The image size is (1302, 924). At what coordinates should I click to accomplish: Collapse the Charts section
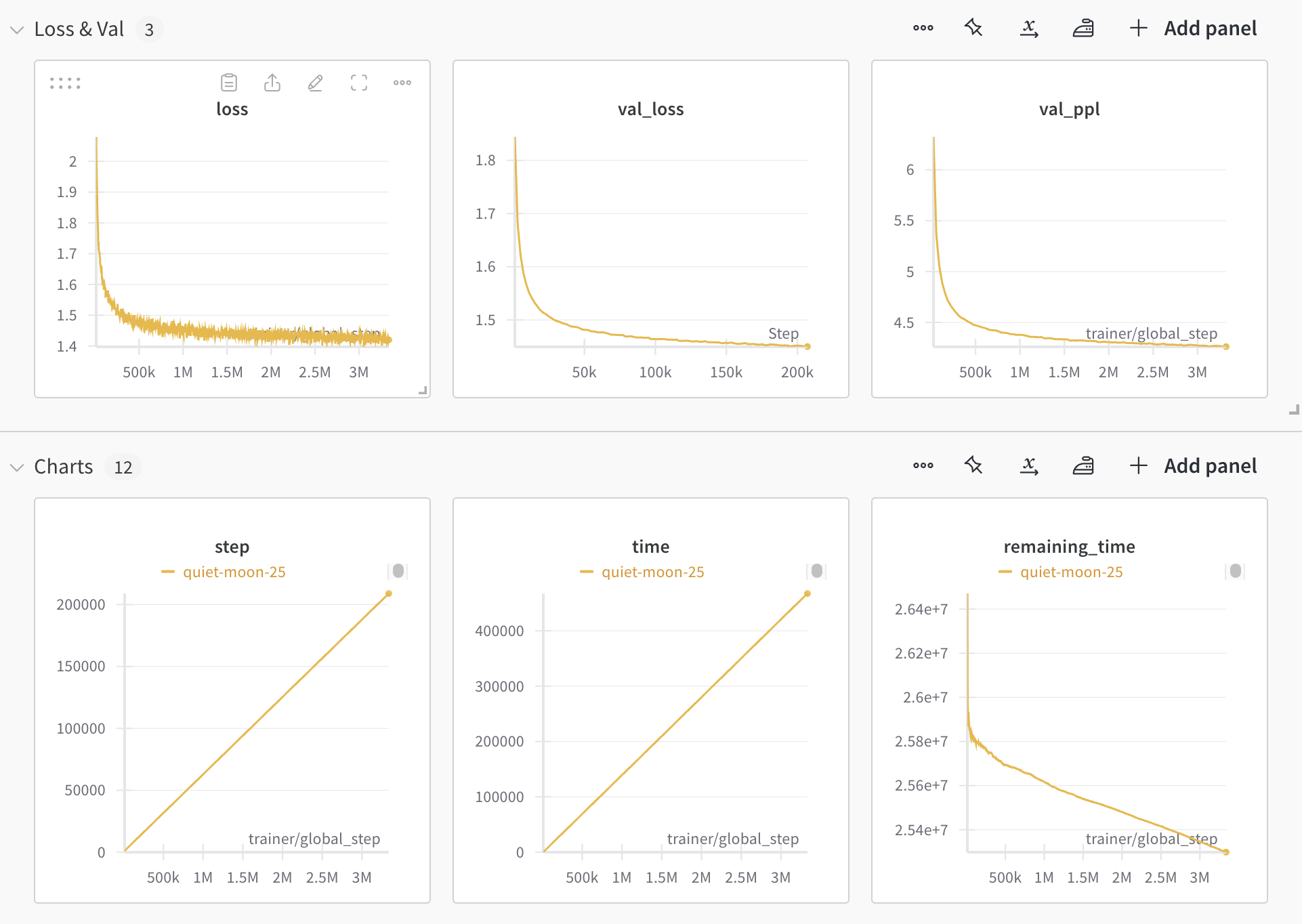(x=17, y=467)
